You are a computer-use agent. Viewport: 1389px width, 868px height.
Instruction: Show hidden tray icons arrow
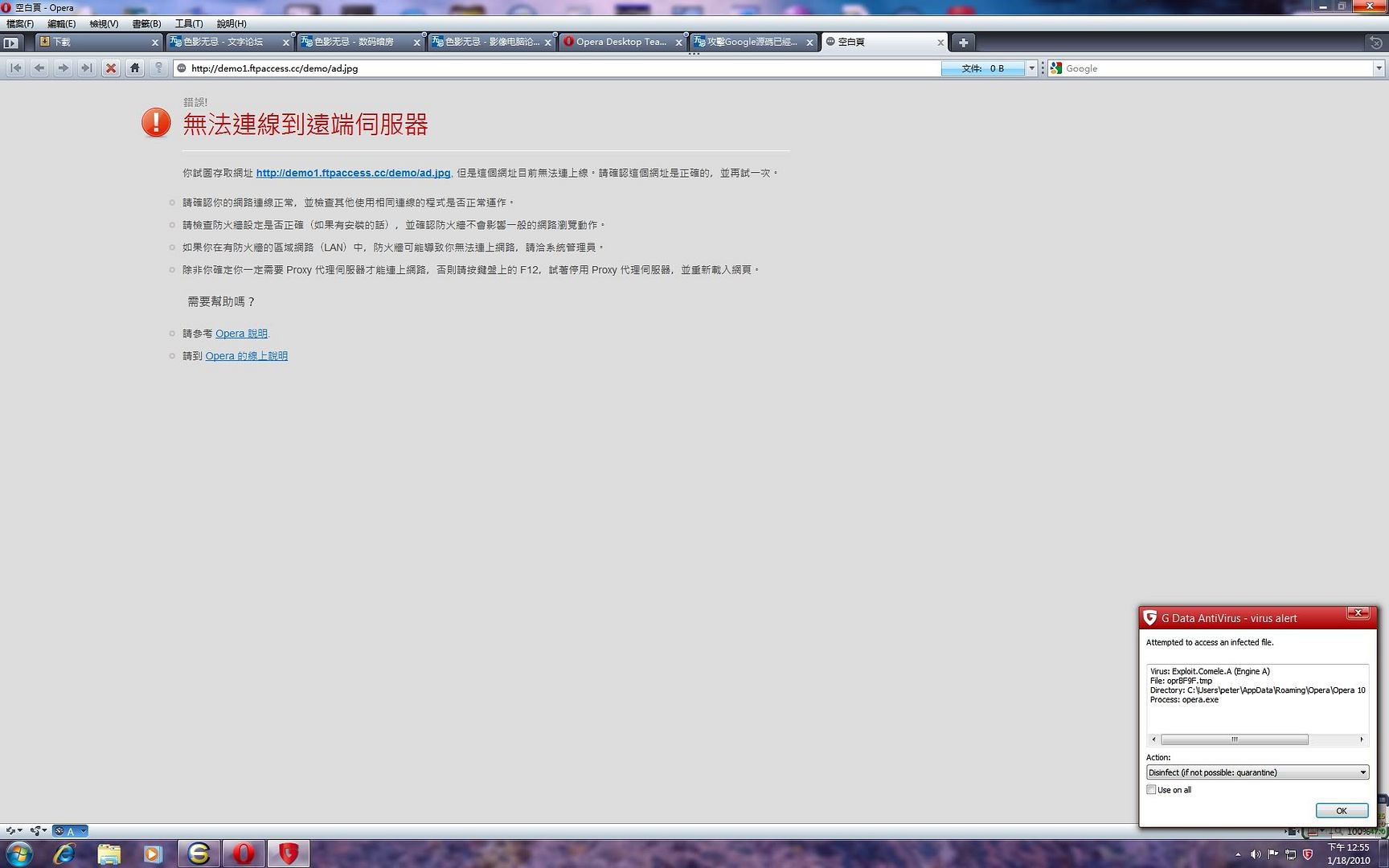click(1238, 854)
